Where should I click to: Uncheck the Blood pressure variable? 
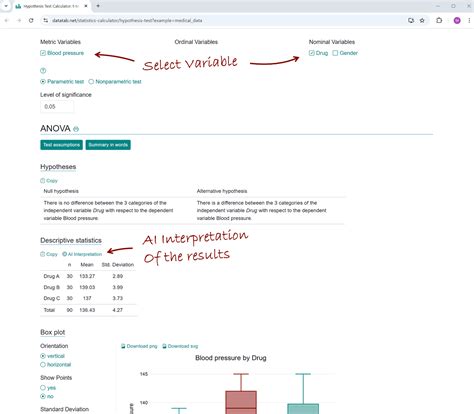[43, 53]
